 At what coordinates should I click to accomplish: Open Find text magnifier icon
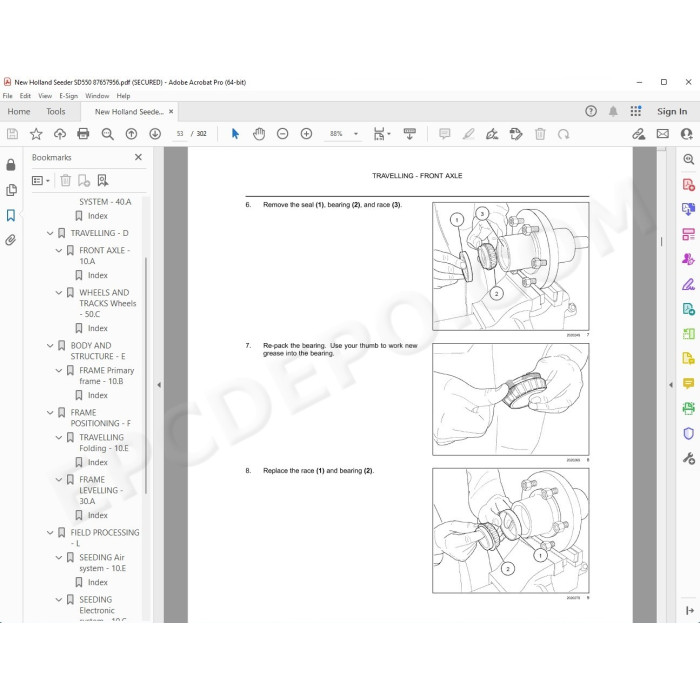107,134
